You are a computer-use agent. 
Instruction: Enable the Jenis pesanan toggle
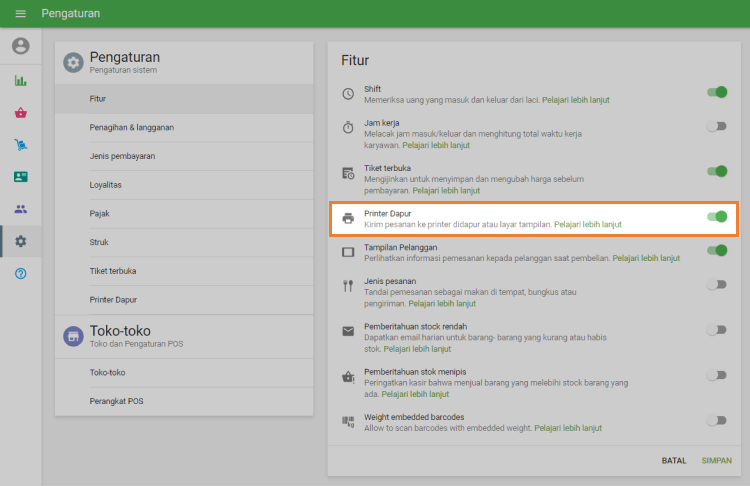coord(716,284)
